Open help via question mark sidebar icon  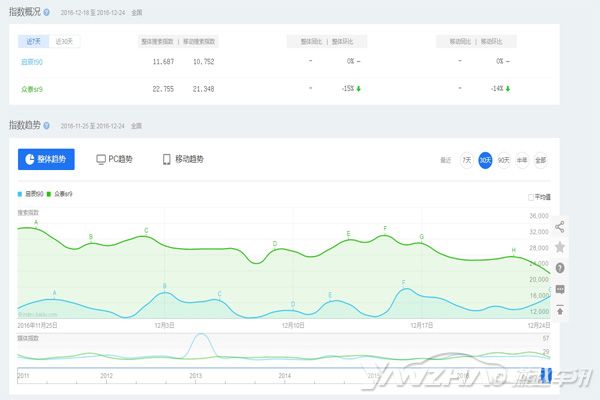tap(560, 268)
